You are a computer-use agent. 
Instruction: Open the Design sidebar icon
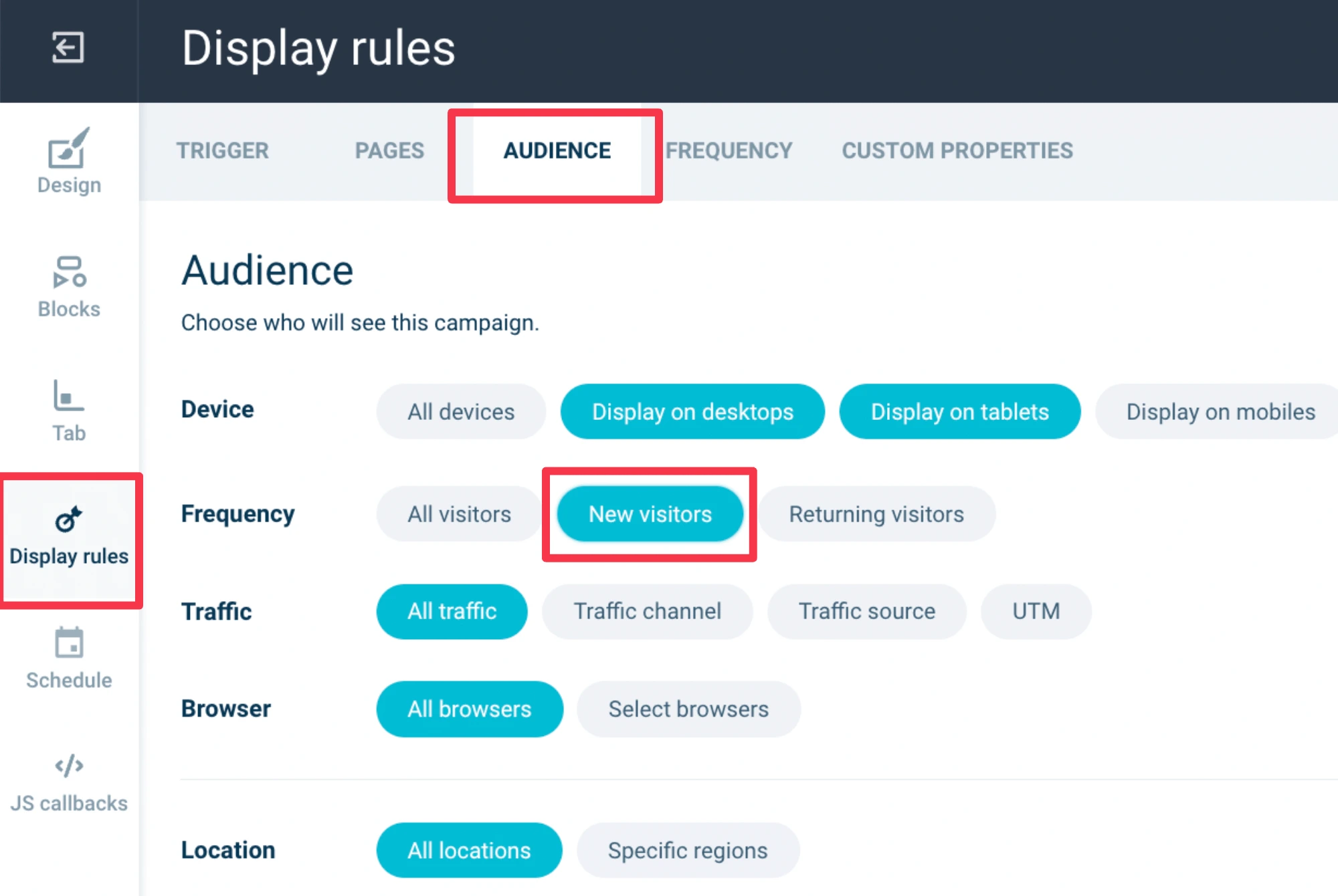[x=69, y=148]
